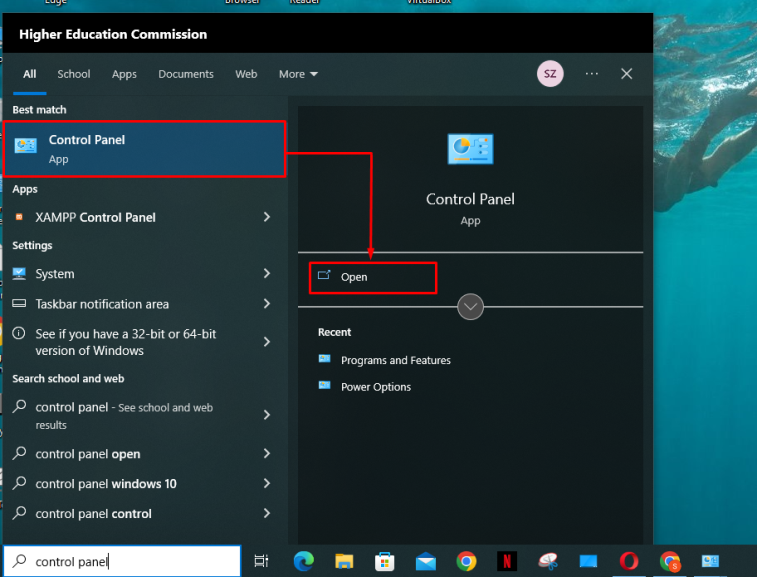Open the Mail app in taskbar
The height and width of the screenshot is (577, 757).
point(425,561)
